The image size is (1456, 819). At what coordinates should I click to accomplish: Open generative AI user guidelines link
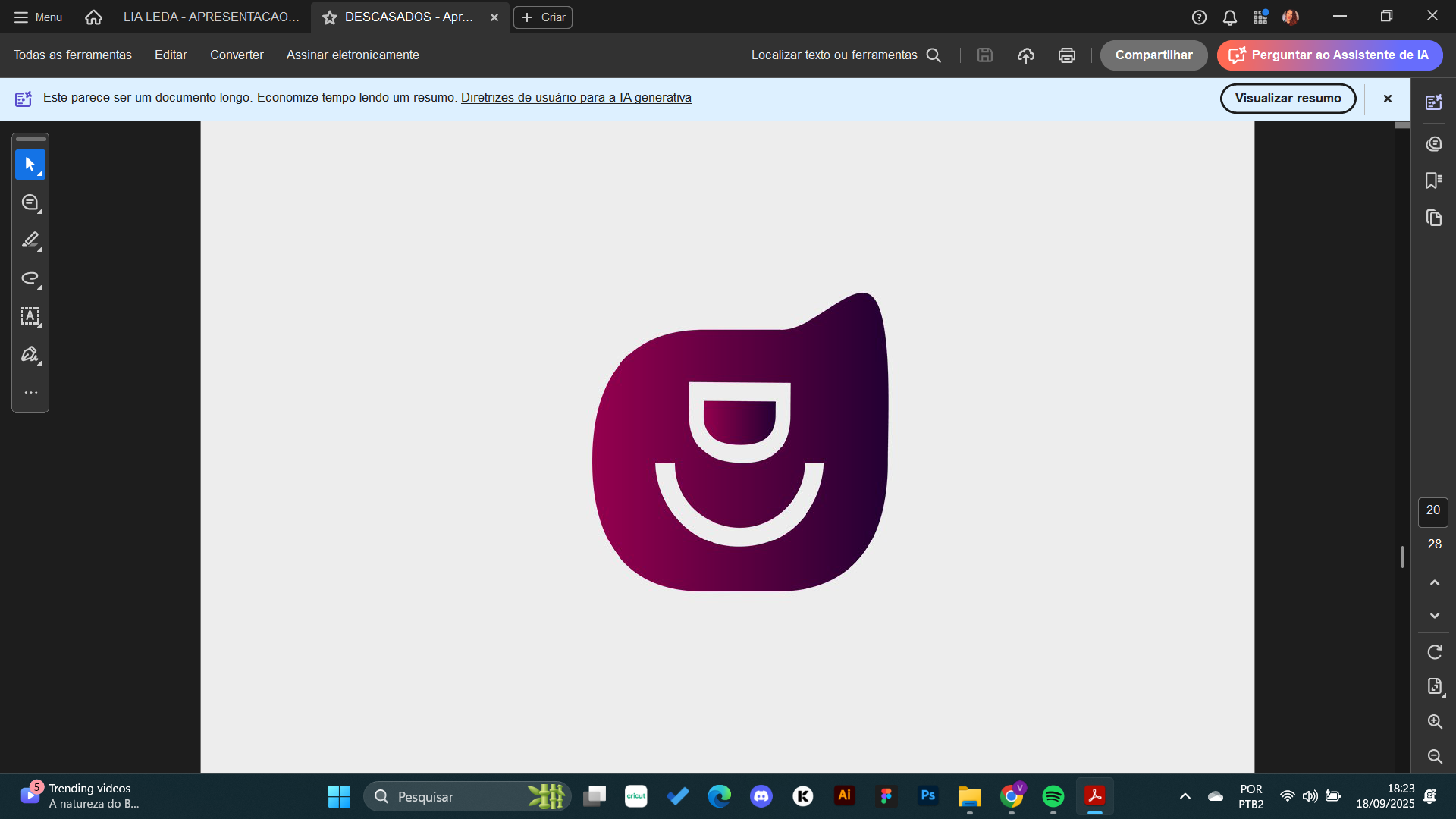pyautogui.click(x=576, y=98)
